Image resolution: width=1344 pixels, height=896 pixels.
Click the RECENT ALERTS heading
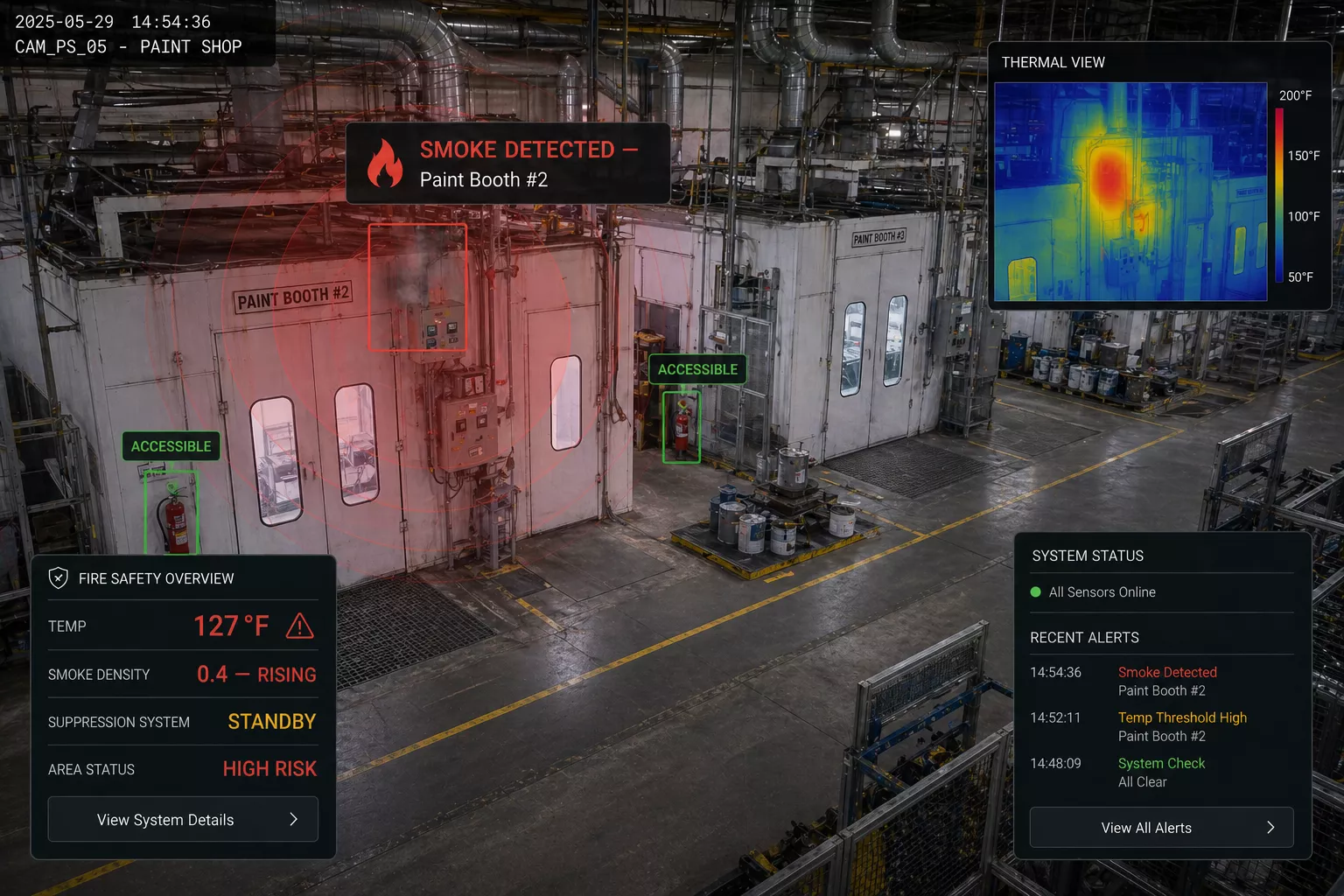(x=1084, y=638)
